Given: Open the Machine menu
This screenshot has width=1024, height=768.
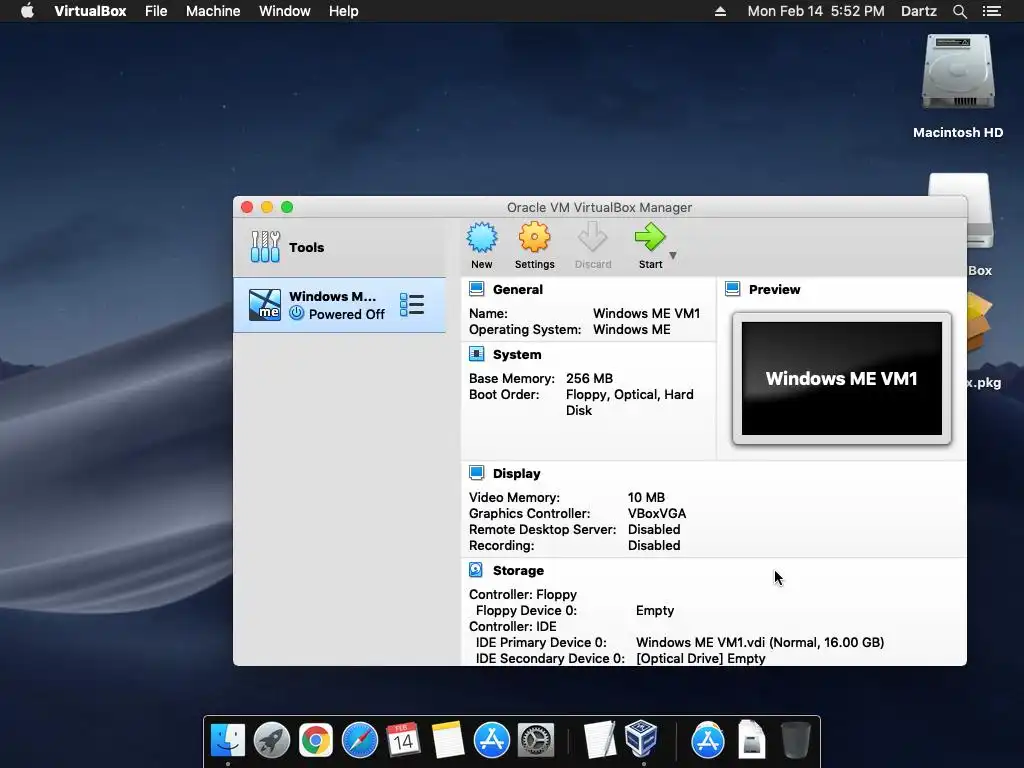Looking at the screenshot, I should tap(213, 11).
